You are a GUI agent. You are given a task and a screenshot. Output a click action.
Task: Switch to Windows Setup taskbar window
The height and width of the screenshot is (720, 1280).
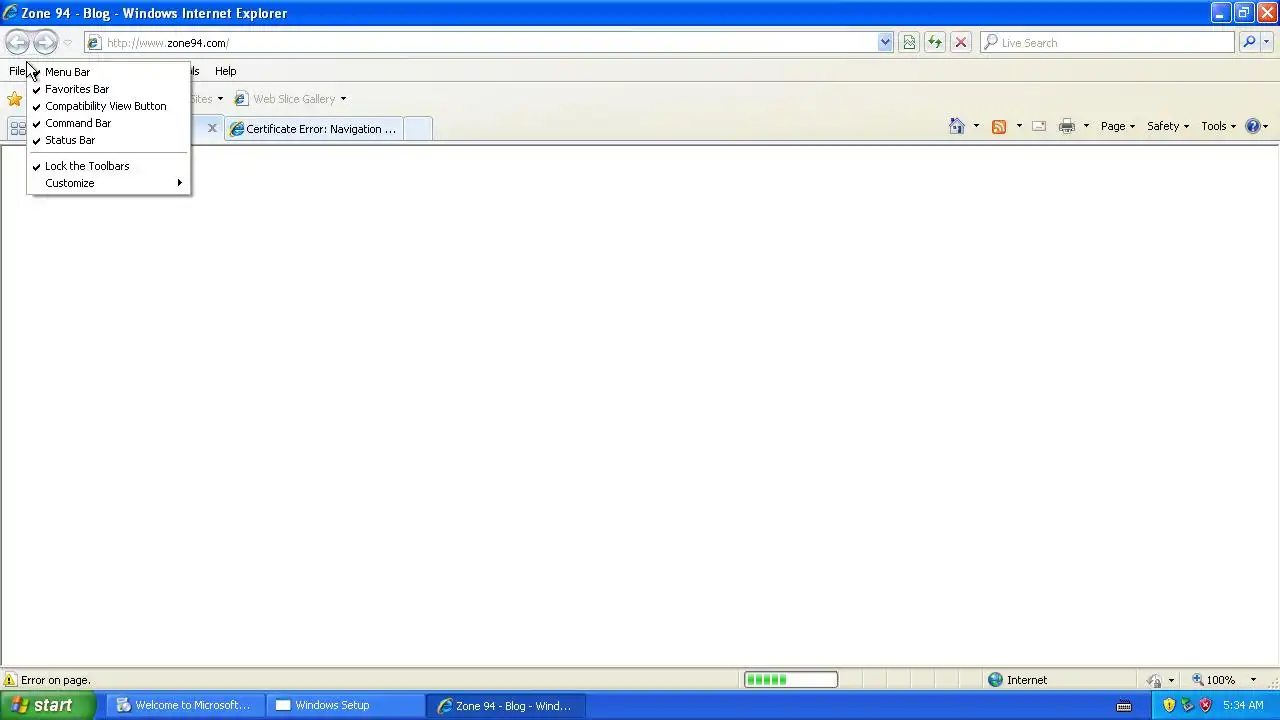point(345,705)
